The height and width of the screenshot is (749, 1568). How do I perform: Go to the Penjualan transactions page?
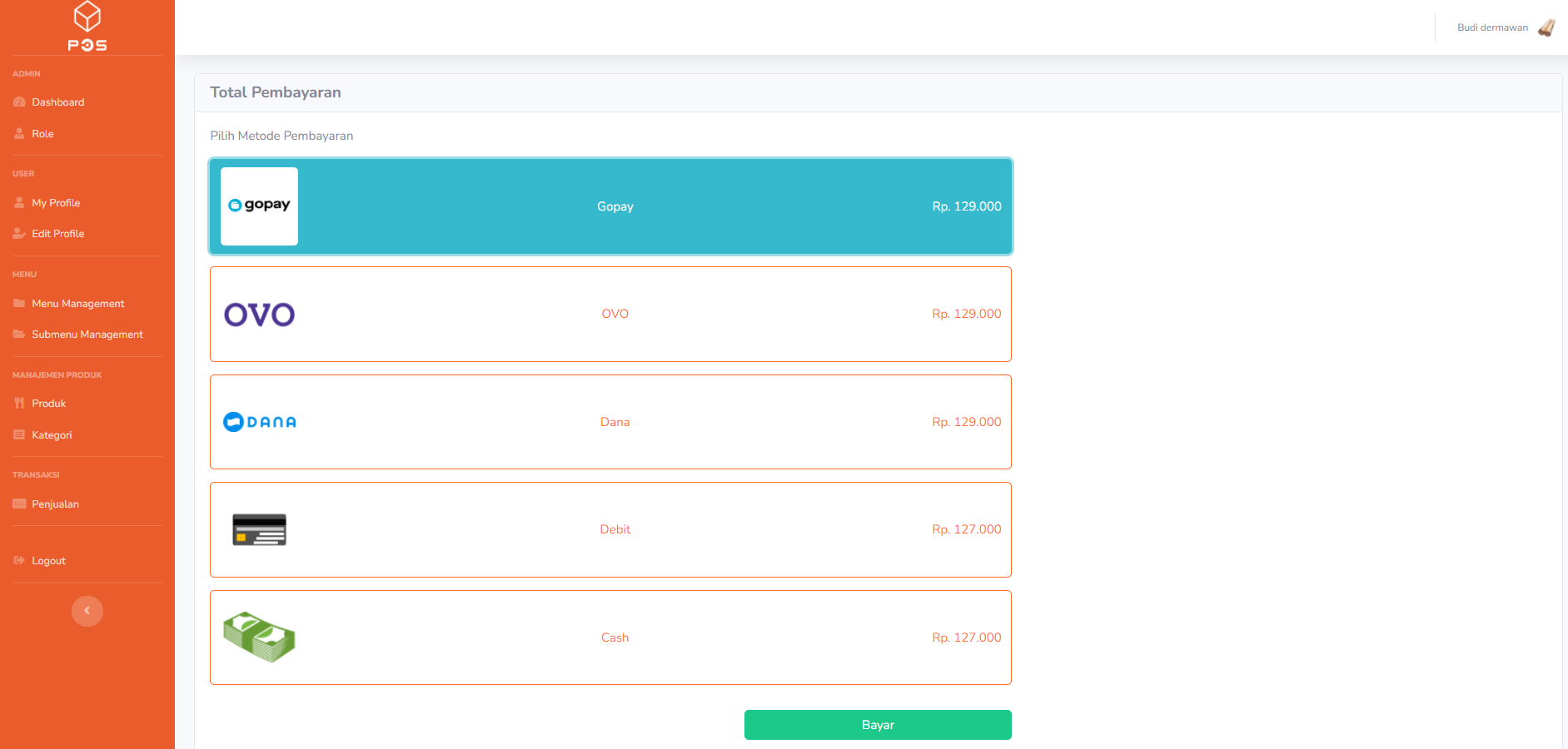tap(55, 504)
